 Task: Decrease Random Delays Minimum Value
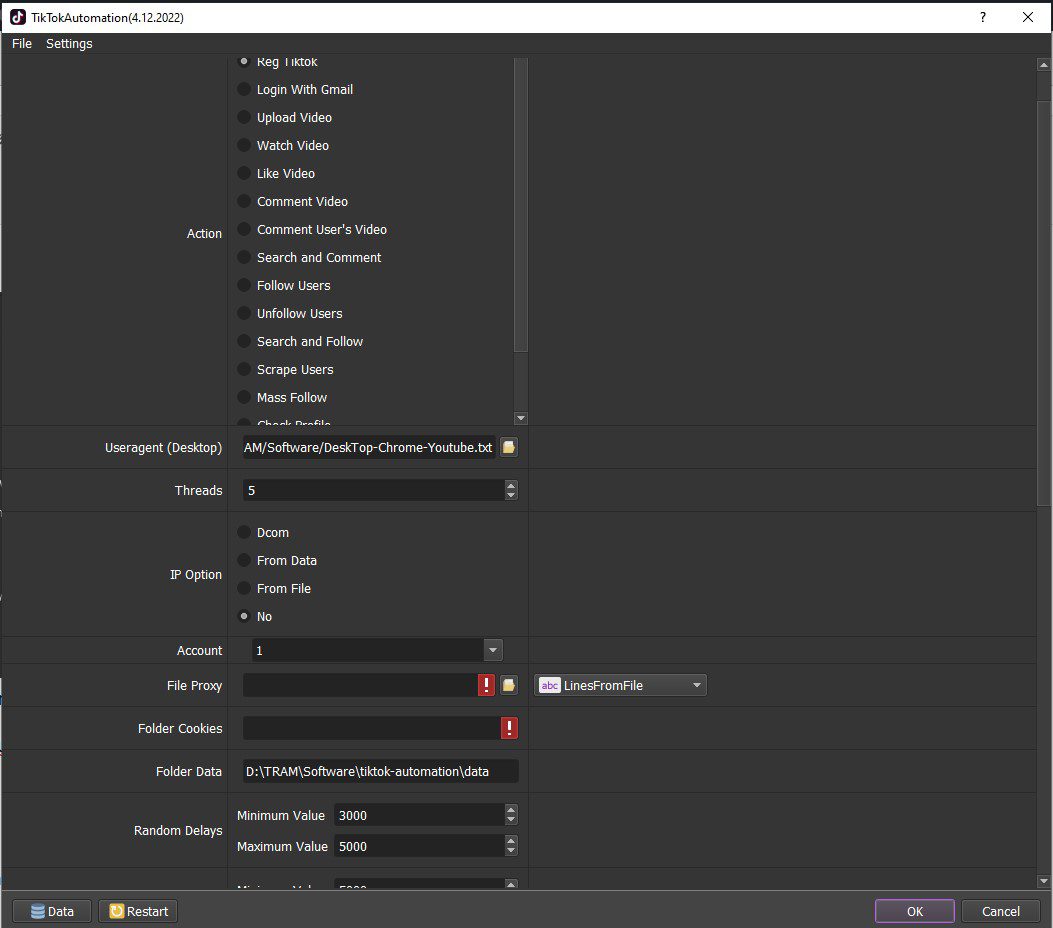point(511,821)
